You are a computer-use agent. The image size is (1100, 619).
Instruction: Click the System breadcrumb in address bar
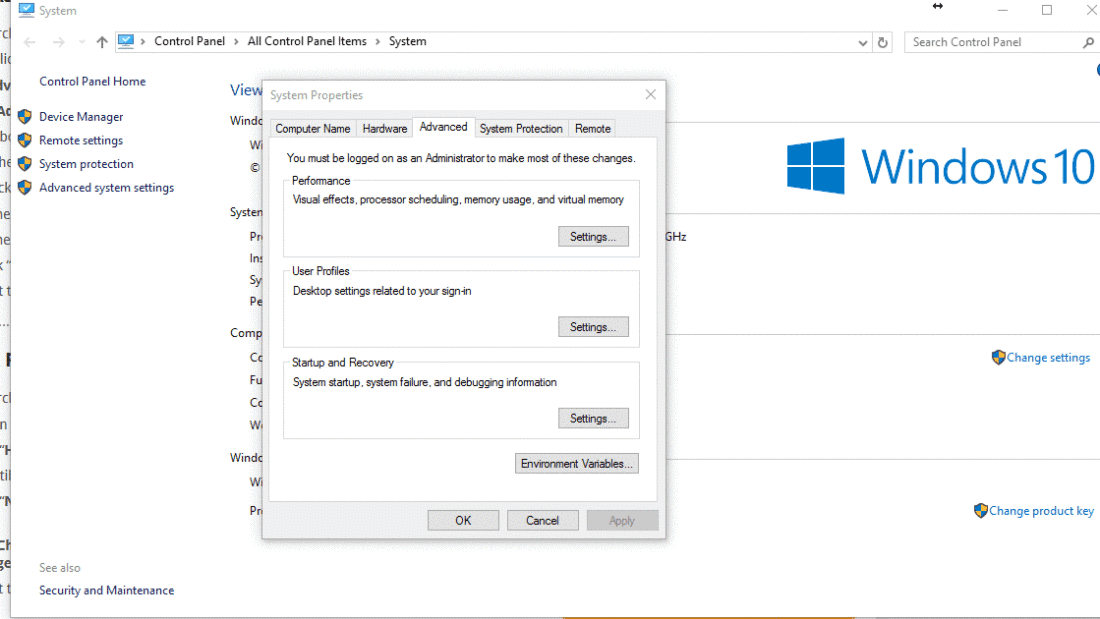pyautogui.click(x=408, y=41)
